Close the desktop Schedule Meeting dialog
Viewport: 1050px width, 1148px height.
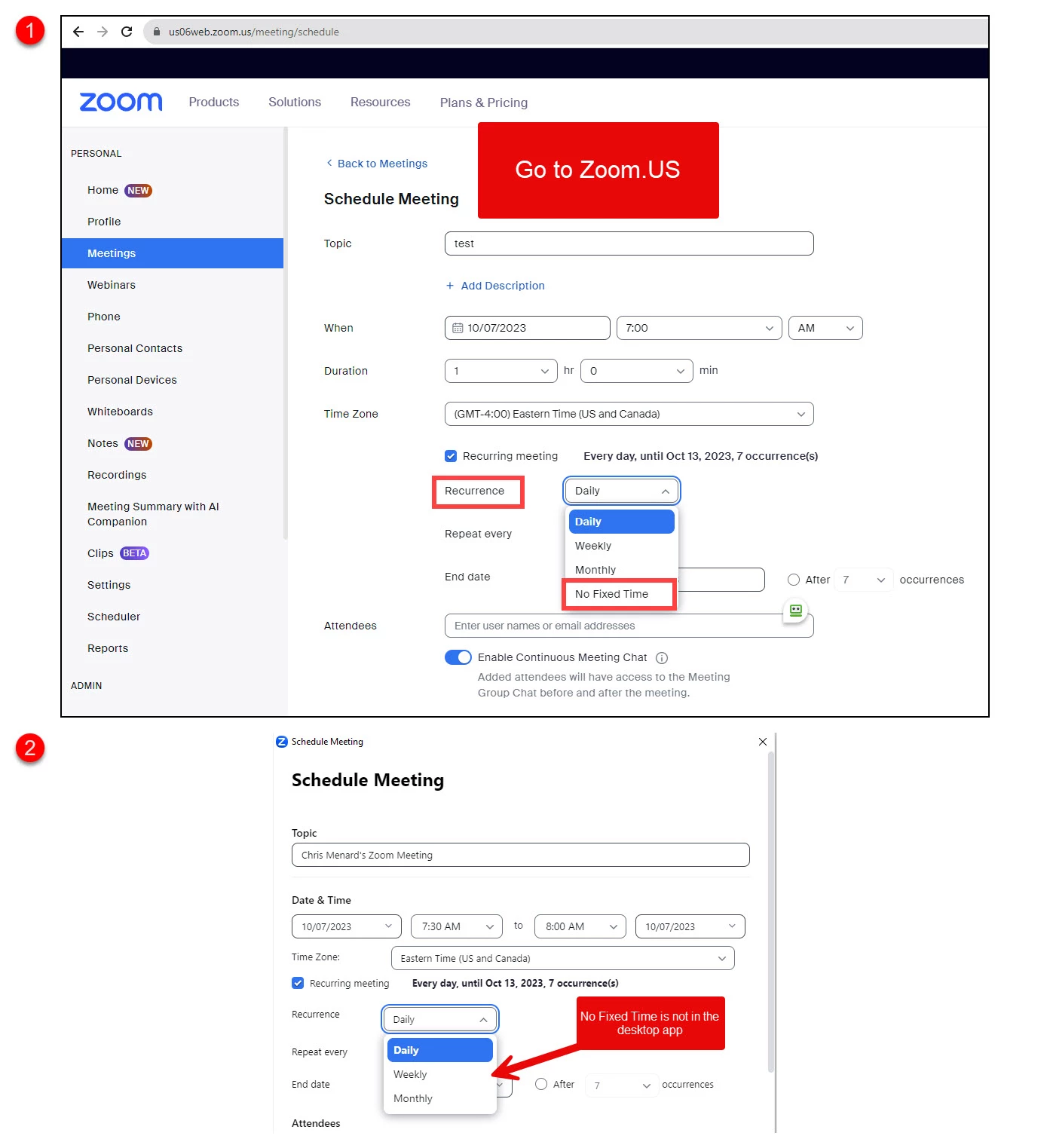point(763,742)
